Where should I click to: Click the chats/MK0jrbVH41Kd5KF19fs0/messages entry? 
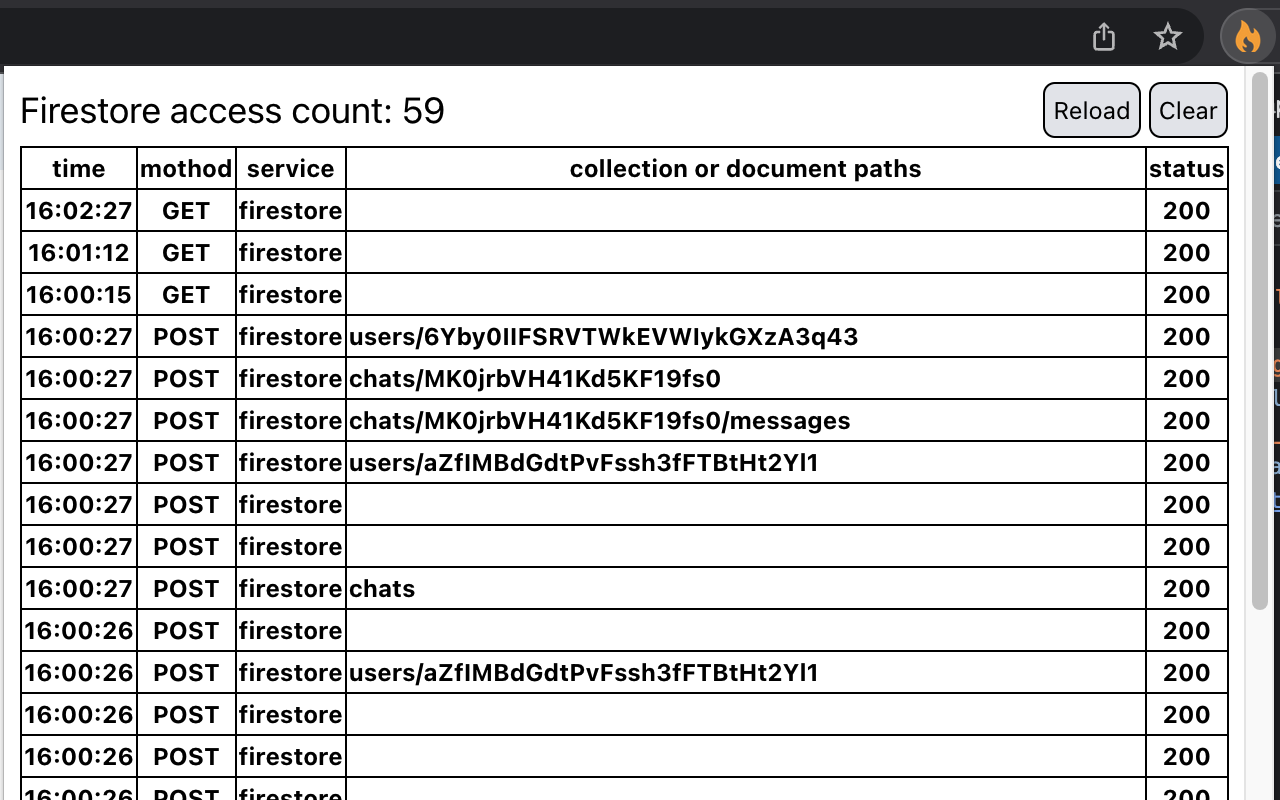597,420
